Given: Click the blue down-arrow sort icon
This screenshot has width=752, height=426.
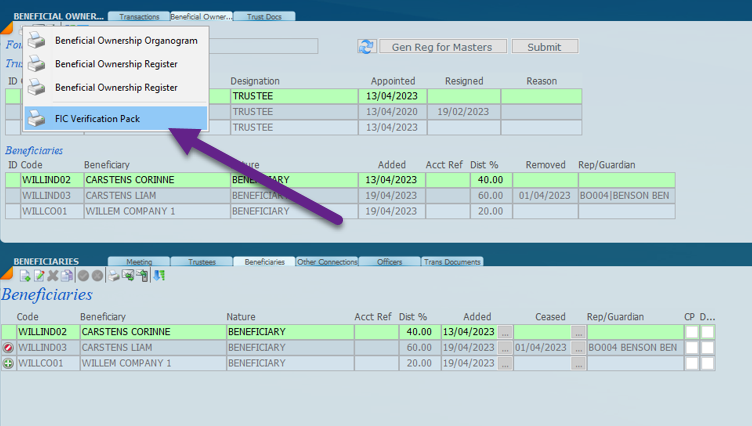Looking at the screenshot, I should tap(159, 276).
